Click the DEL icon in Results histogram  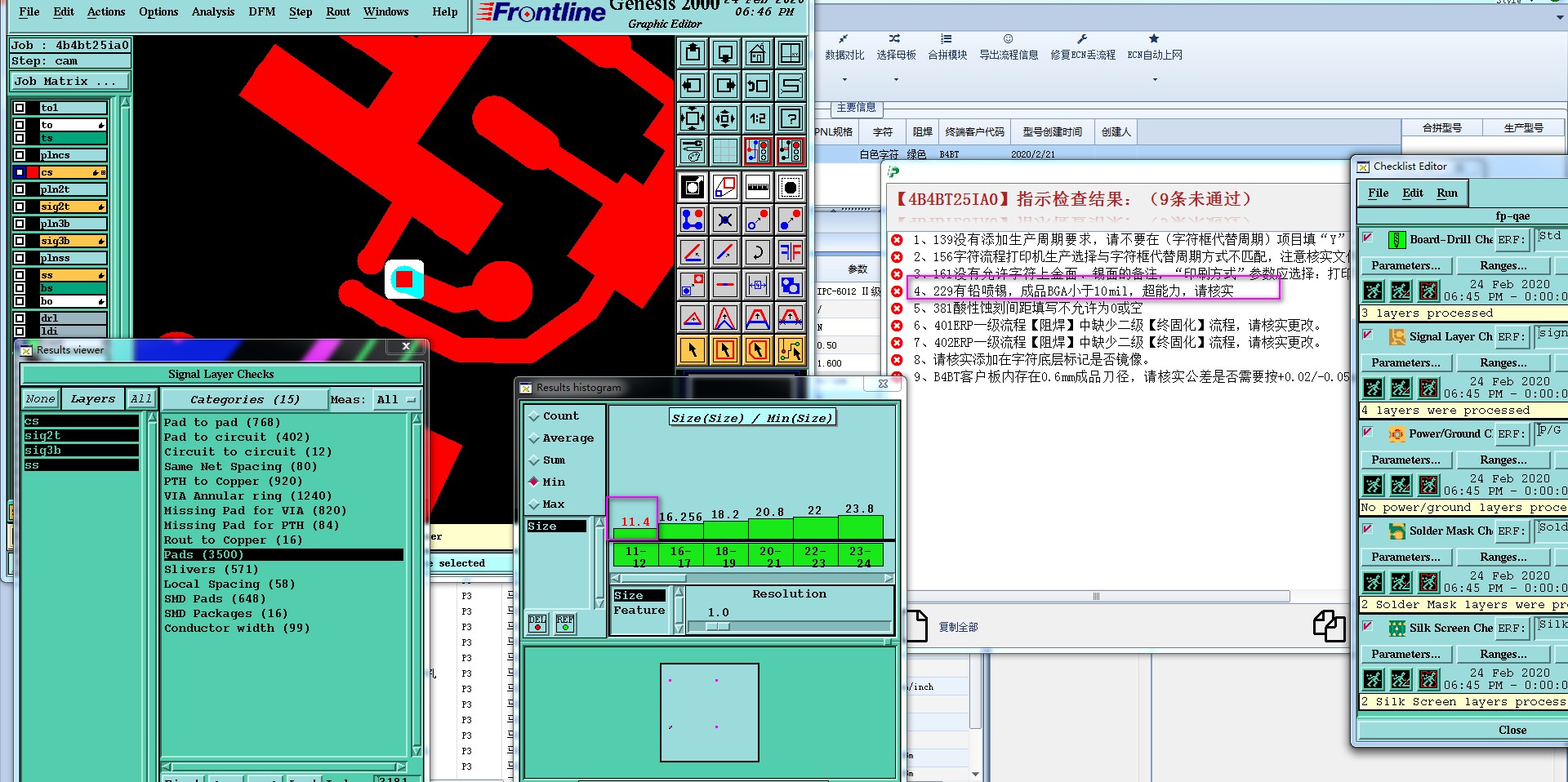(x=537, y=624)
